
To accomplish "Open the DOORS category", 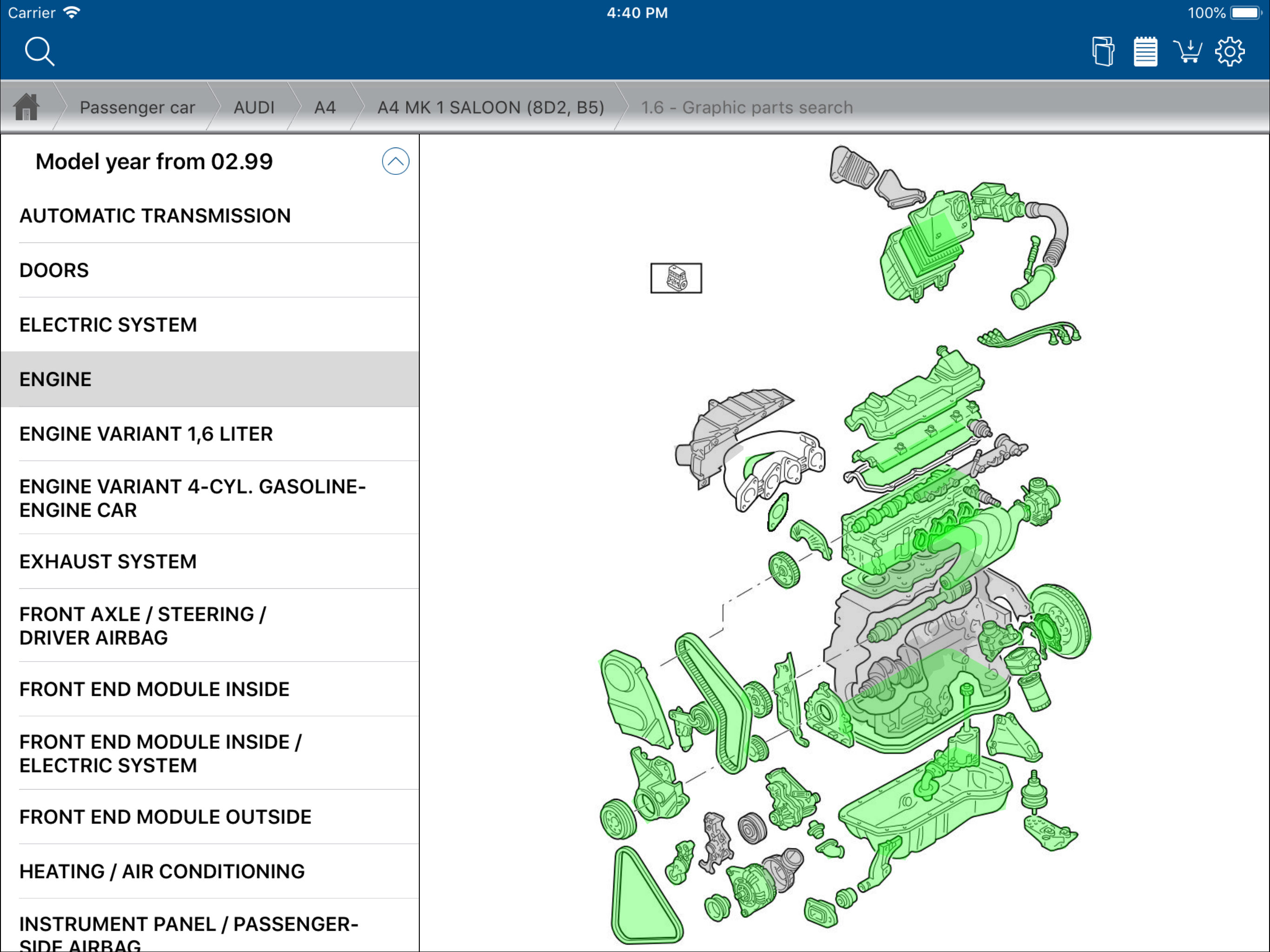I will pos(54,271).
